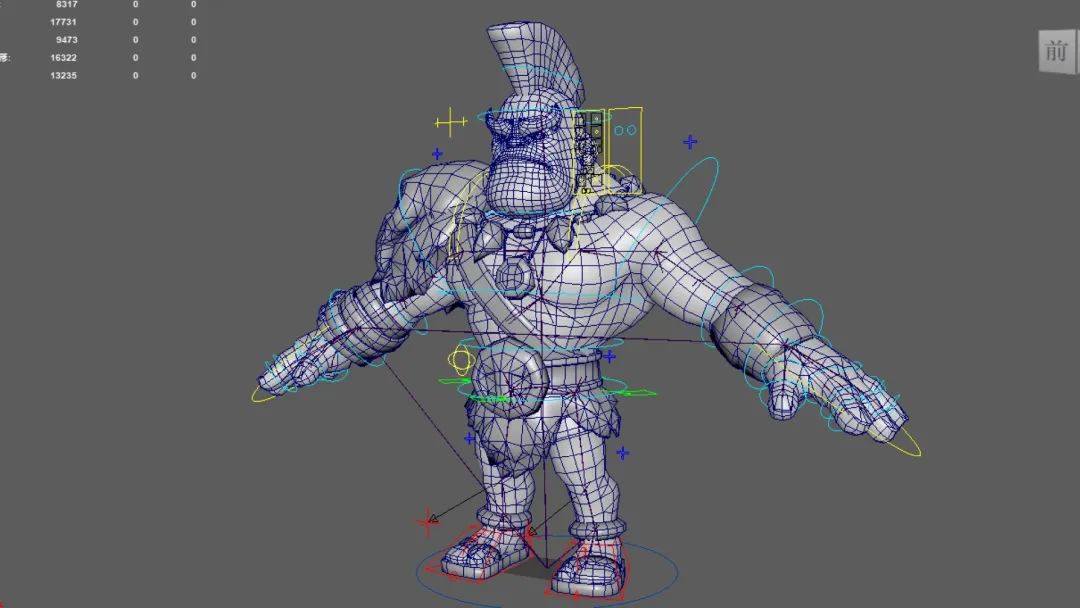Screen dimensions: 1080x608
Task: Click the poly count value 8317
Action: pos(66,4)
